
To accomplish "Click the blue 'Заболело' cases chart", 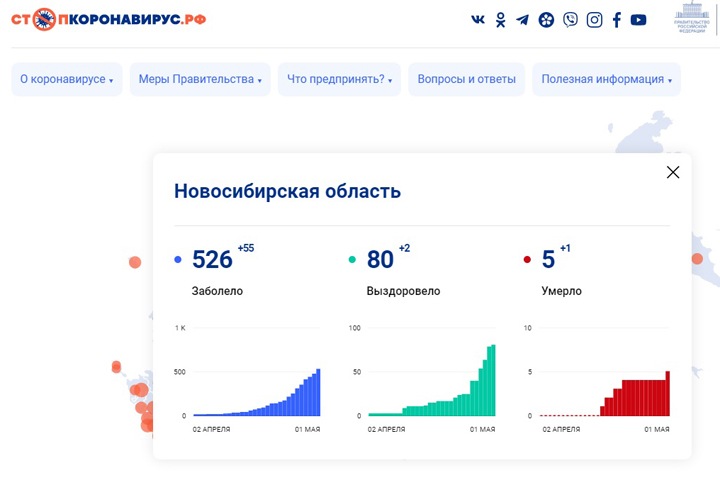I will point(257,375).
